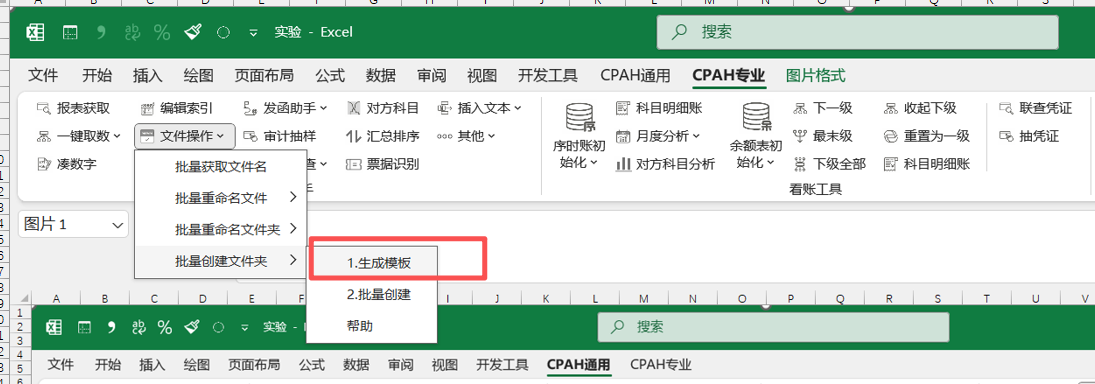
Task: Click the 搜索 search box
Action: click(x=858, y=32)
